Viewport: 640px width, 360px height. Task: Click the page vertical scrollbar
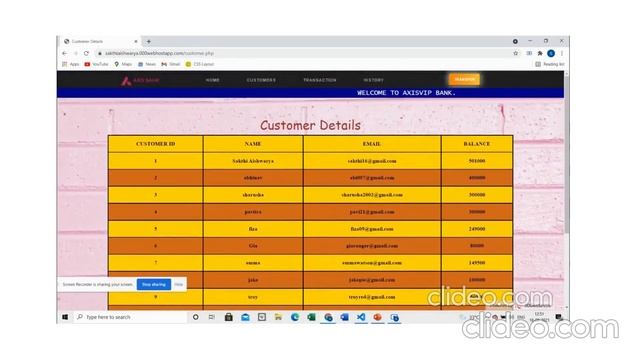(567, 155)
